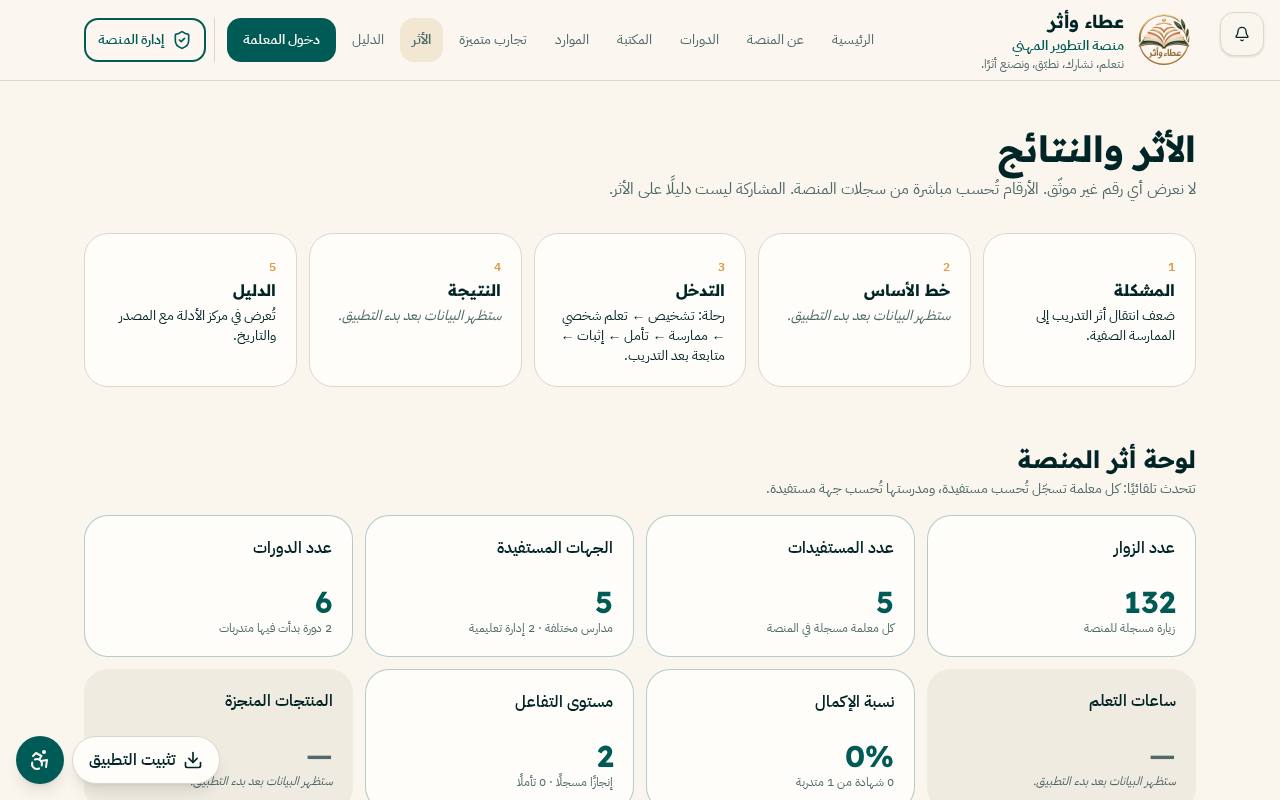Open the الموارد menu item

pos(572,40)
